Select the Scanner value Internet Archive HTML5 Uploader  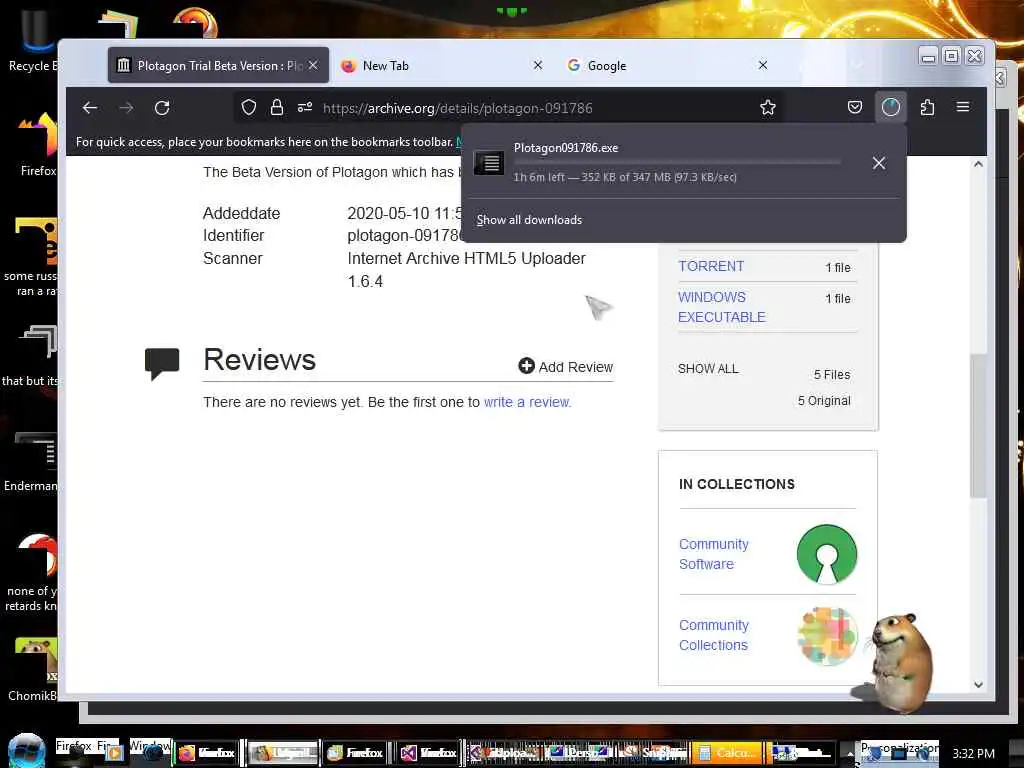pos(466,270)
